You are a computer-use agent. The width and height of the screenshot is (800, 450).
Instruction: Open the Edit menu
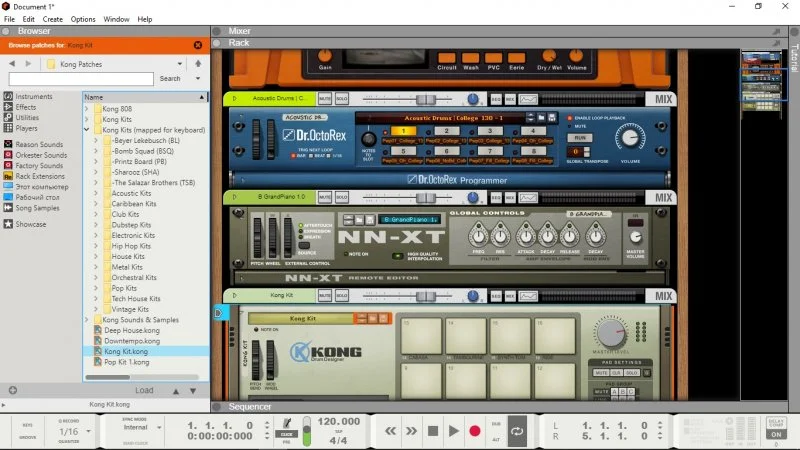point(29,19)
